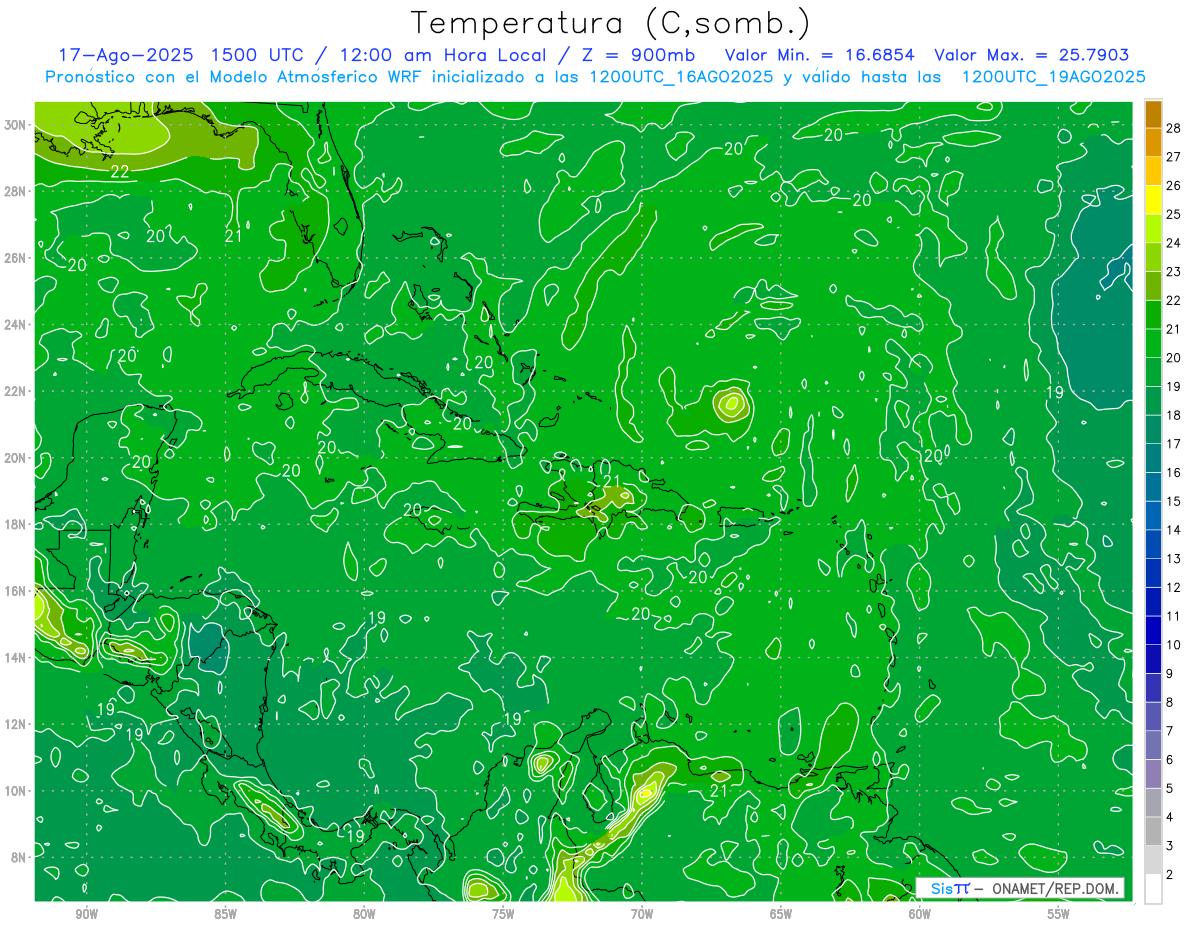Click the legend scale label "17"
This screenshot has height=927, width=1200.
[x=1174, y=443]
